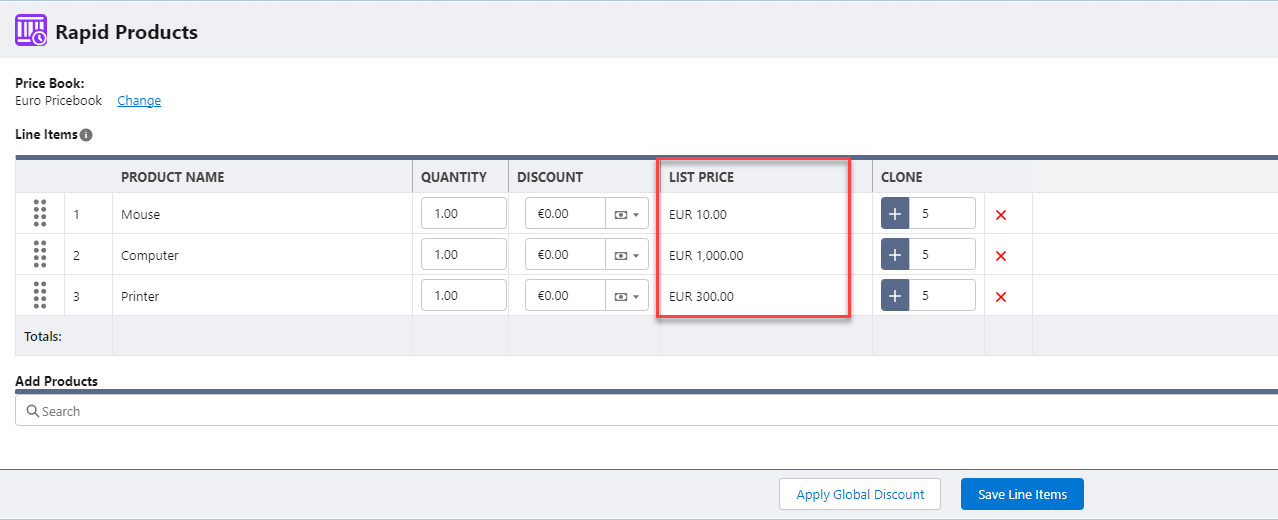Click the drag handle on Computer row
The height and width of the screenshot is (520, 1278).
tap(40, 254)
